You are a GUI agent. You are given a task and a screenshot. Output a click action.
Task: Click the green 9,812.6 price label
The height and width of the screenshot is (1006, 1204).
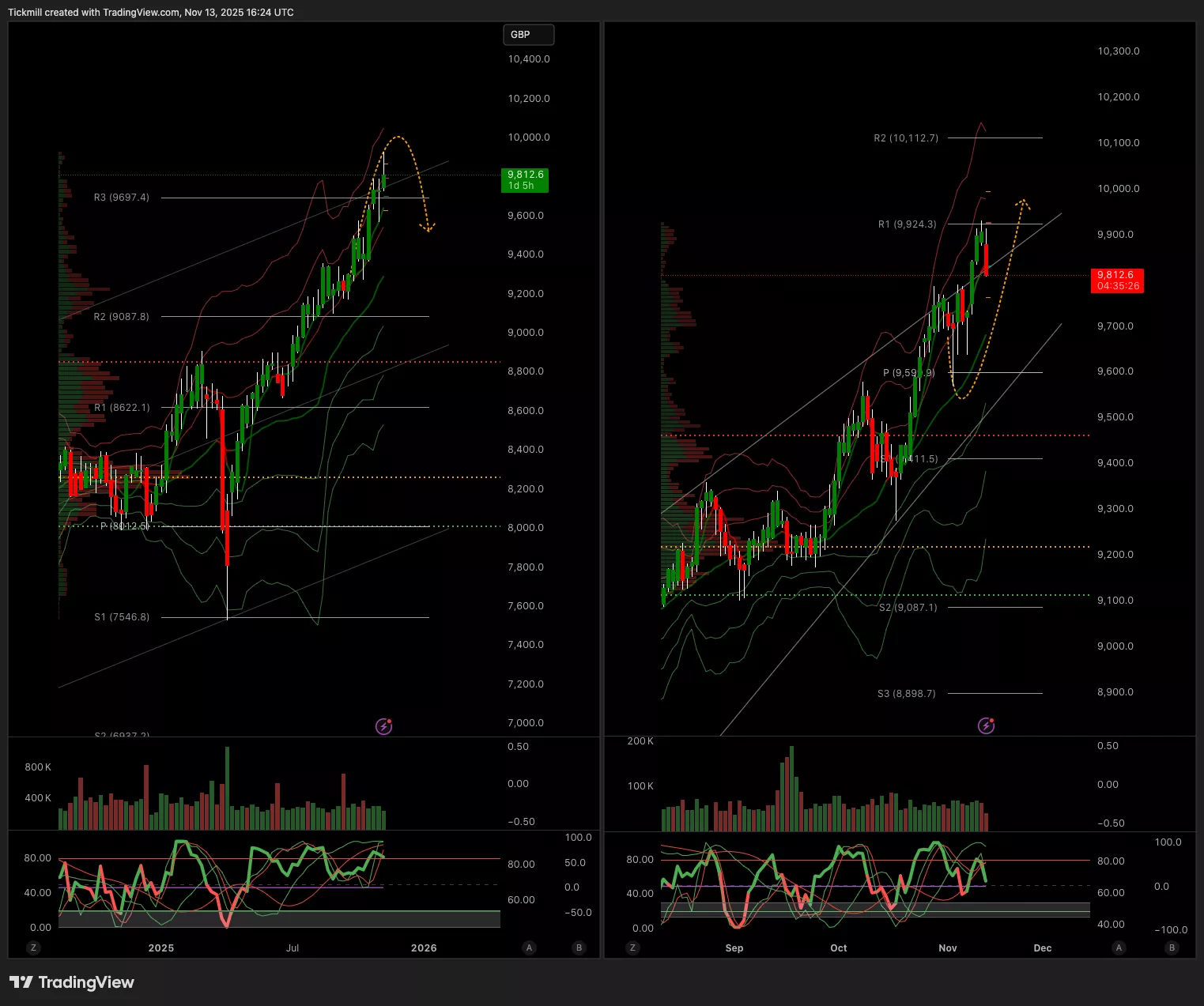pyautogui.click(x=525, y=179)
